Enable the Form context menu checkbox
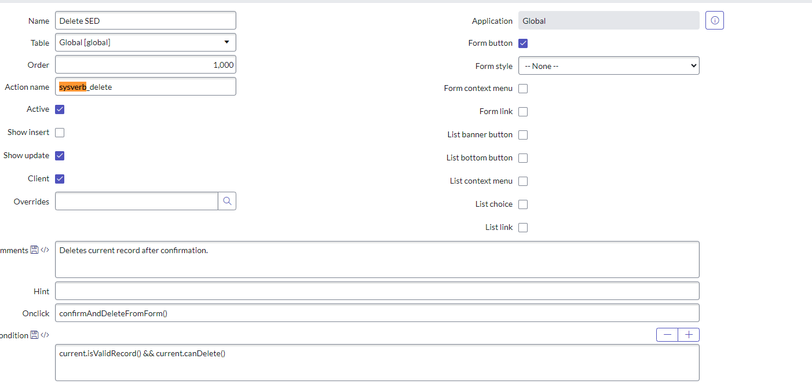This screenshot has width=812, height=384. [x=523, y=88]
